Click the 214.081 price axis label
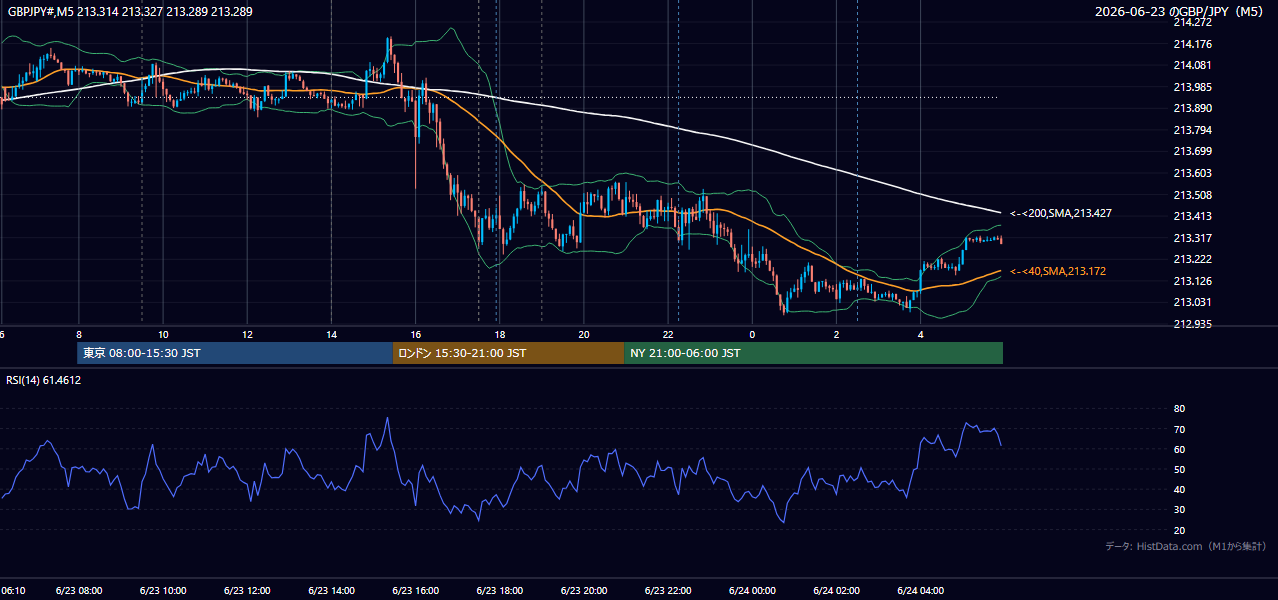Image resolution: width=1278 pixels, height=600 pixels. click(1192, 65)
